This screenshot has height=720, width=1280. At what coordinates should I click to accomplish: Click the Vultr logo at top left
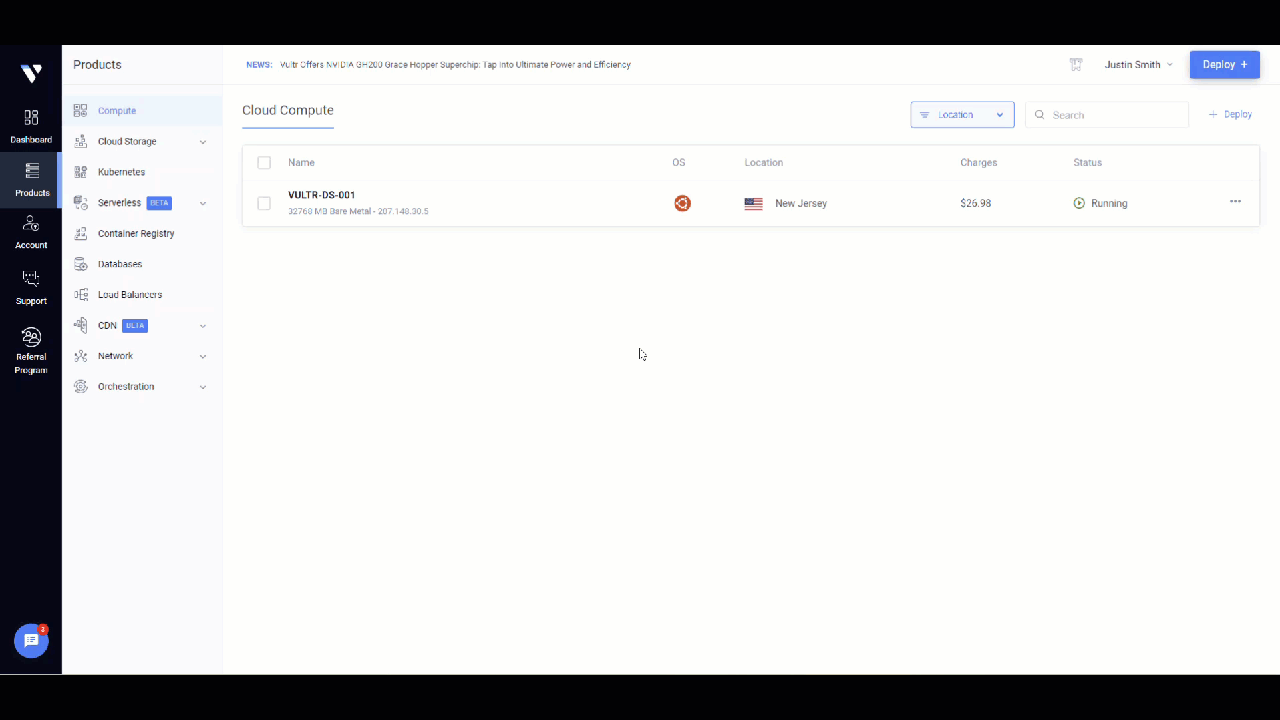point(31,72)
